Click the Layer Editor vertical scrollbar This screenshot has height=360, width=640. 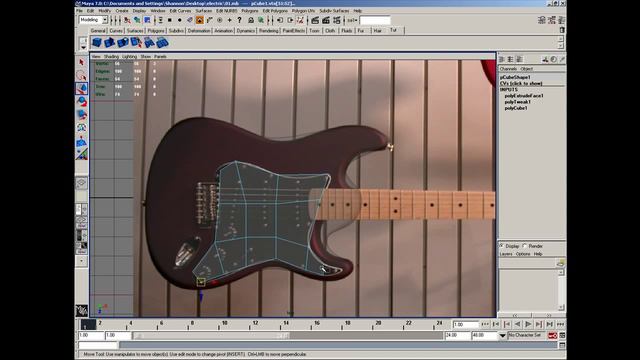coord(561,289)
